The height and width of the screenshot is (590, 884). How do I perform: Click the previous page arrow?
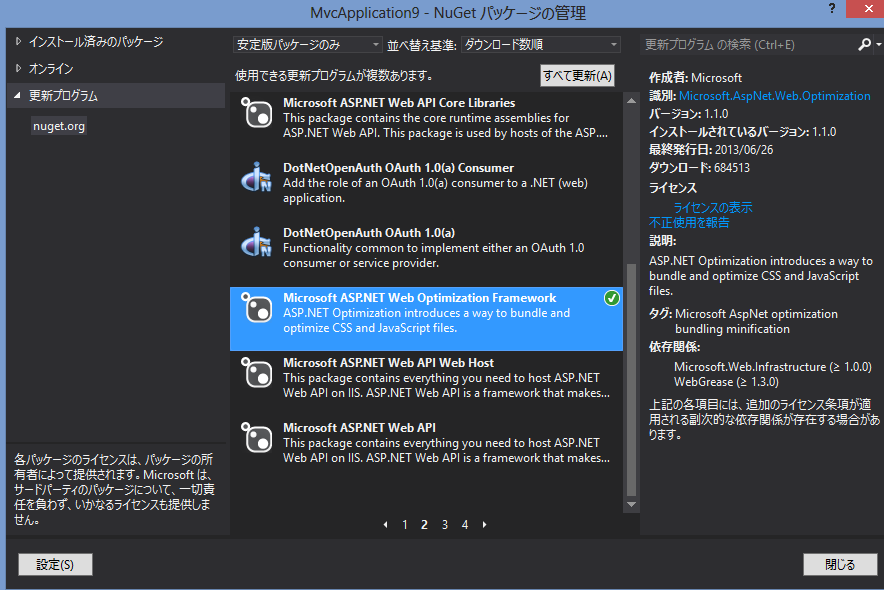coord(386,525)
